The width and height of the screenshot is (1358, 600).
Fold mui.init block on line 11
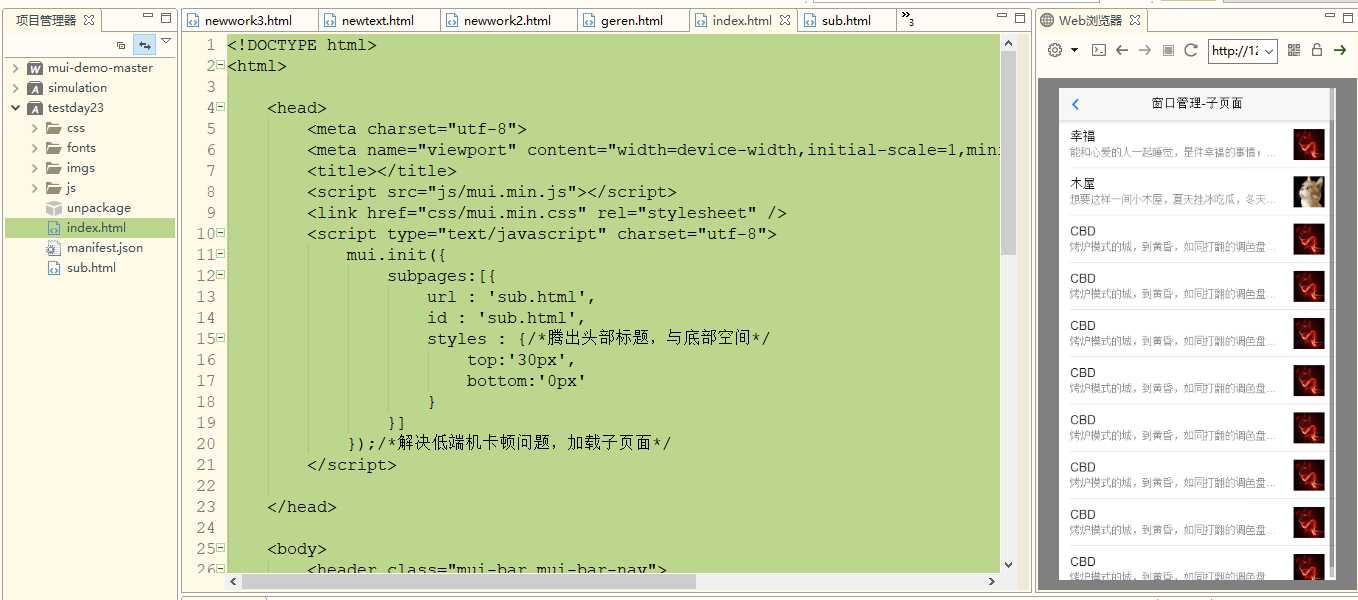[220, 254]
